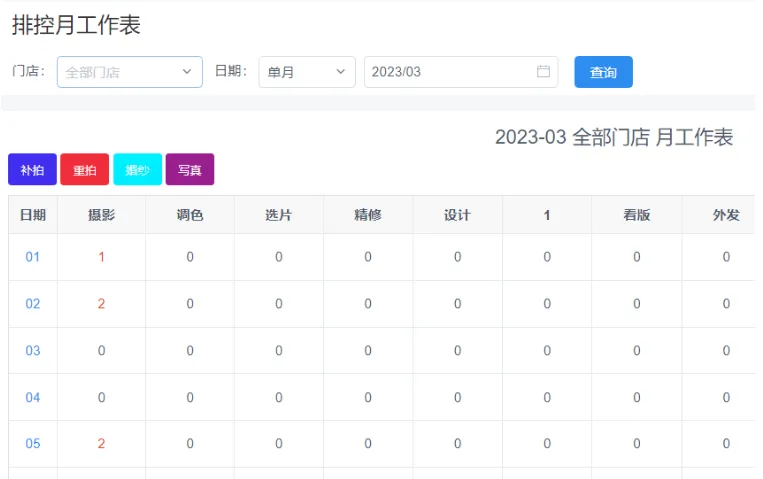Select the 补拍 filter button

point(32,170)
